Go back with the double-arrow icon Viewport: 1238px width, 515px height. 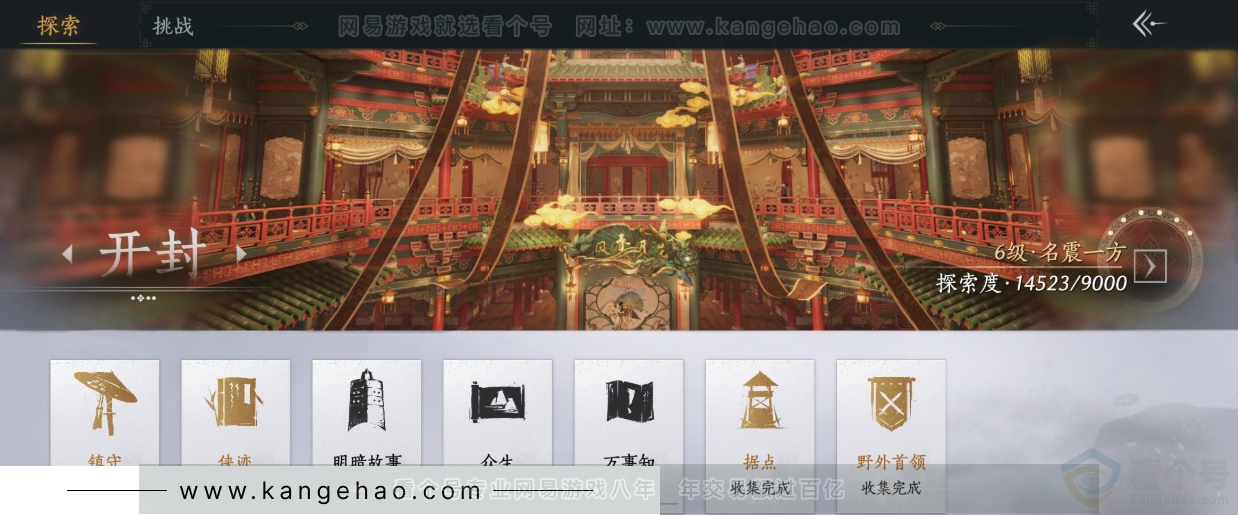1149,24
